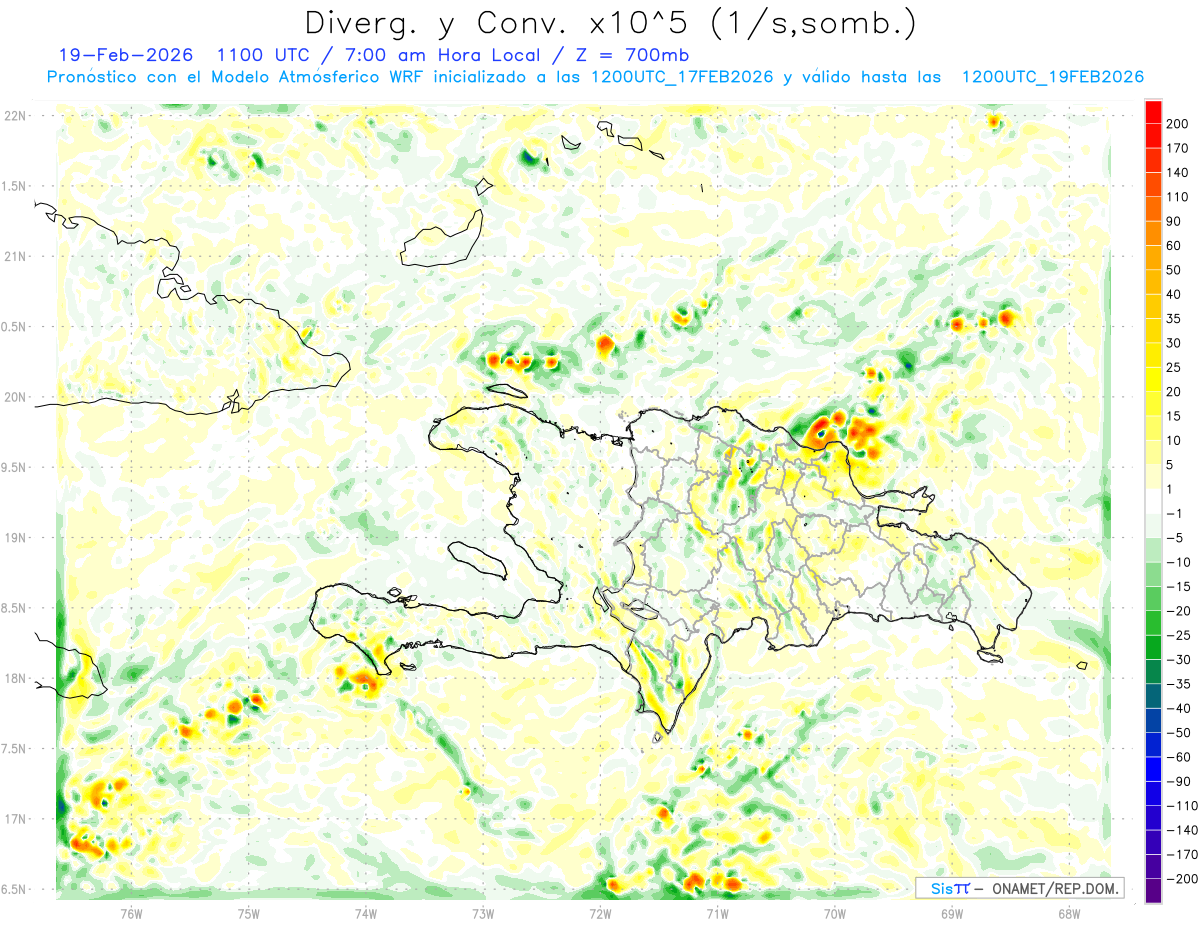Click the 1.5N latitude axis label
The width and height of the screenshot is (1200, 927).
tap(12, 186)
